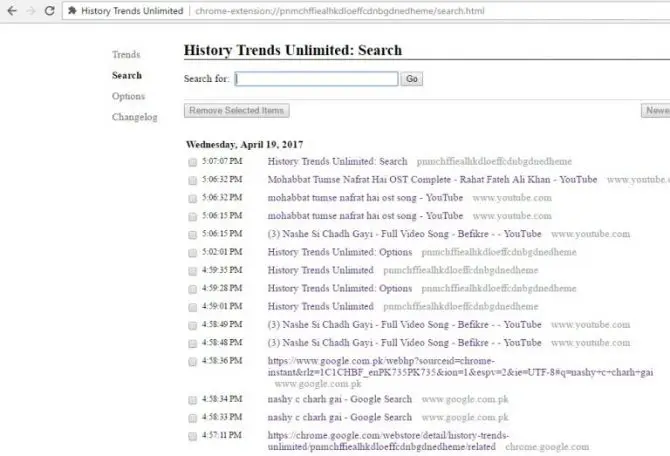Check the 5:06:32 PM Rahat Fateh Ali Khan entry
Image resolution: width=670 pixels, height=456 pixels.
(x=193, y=181)
